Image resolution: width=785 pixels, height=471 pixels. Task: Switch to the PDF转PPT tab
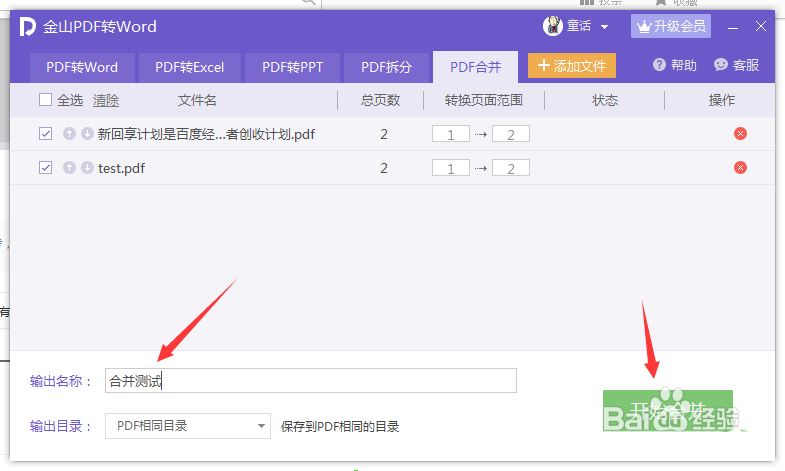[x=292, y=67]
